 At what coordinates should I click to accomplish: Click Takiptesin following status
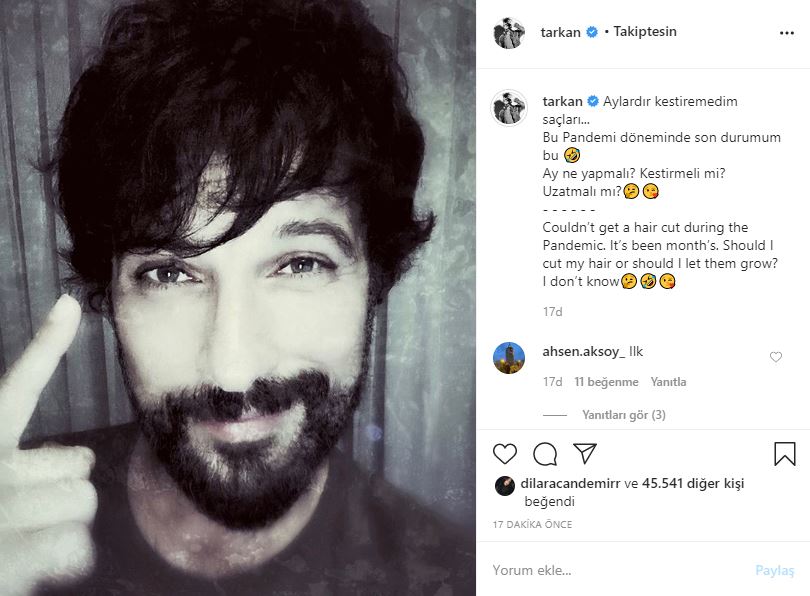point(645,32)
